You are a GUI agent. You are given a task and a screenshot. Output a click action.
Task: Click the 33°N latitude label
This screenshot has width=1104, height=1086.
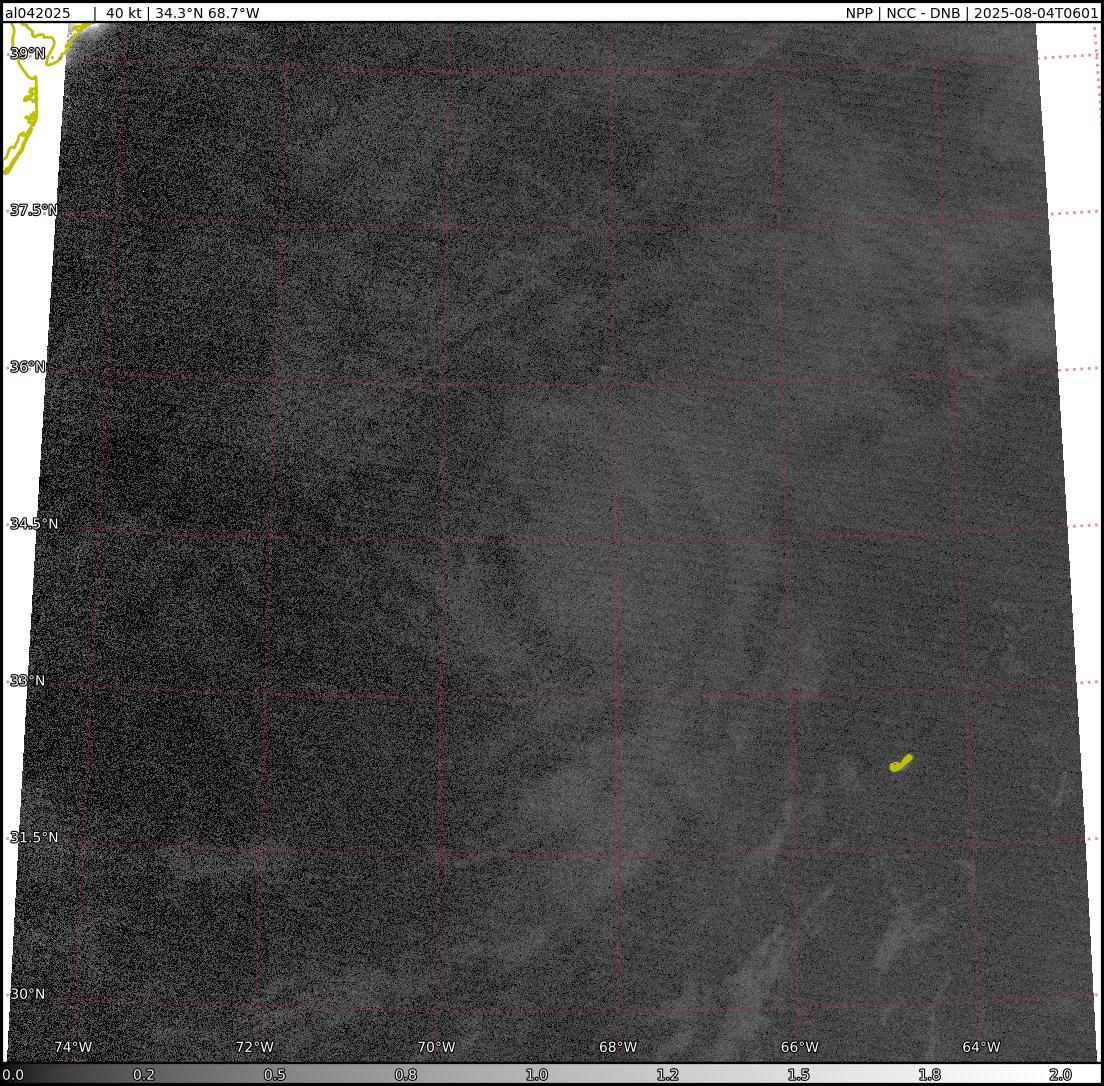click(27, 681)
